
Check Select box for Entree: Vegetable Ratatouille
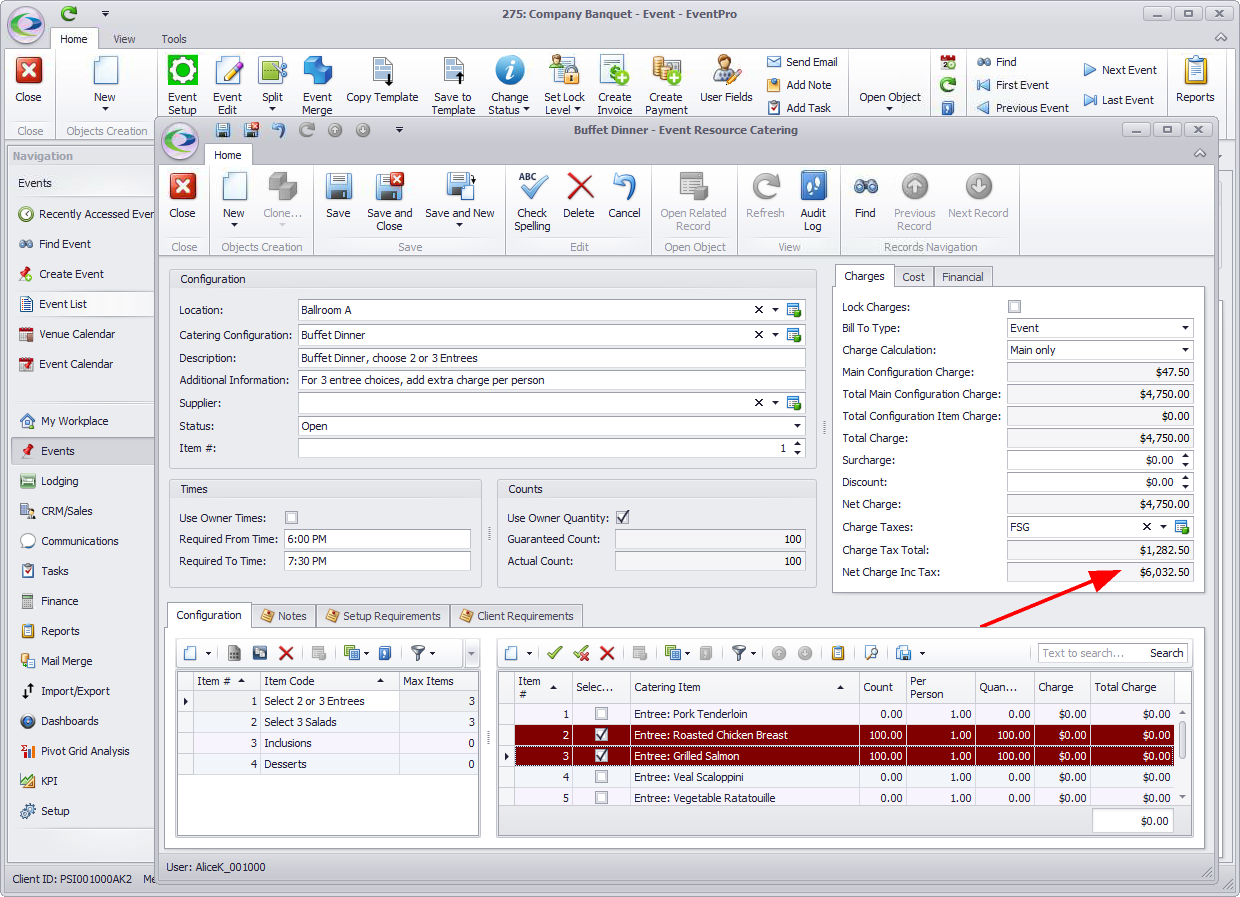pos(601,798)
